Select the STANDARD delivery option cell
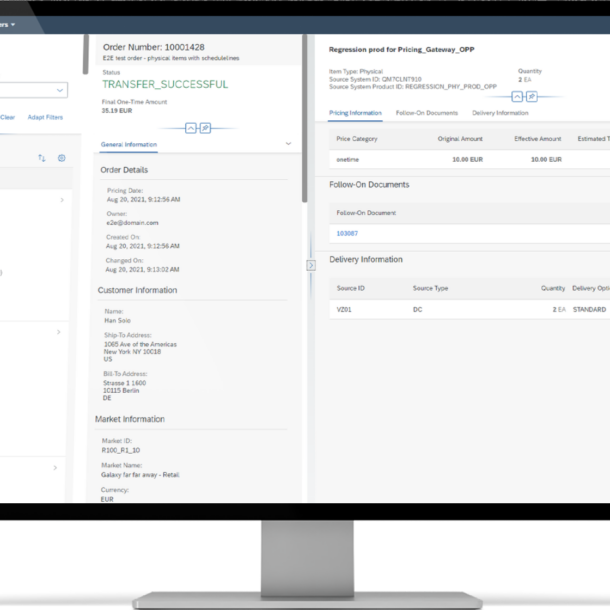 pyautogui.click(x=589, y=309)
